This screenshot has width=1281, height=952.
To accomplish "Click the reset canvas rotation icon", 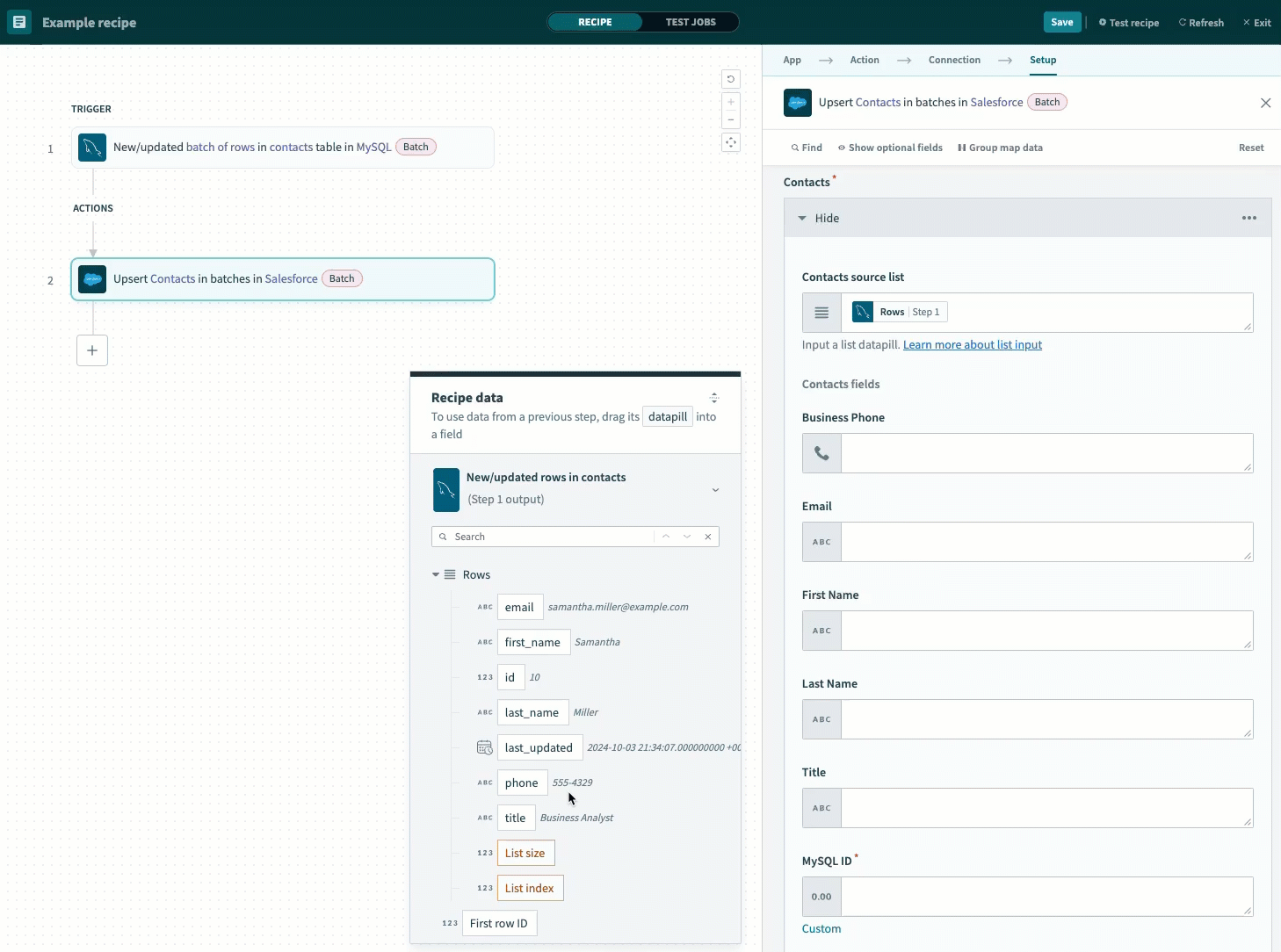I will 731,79.
